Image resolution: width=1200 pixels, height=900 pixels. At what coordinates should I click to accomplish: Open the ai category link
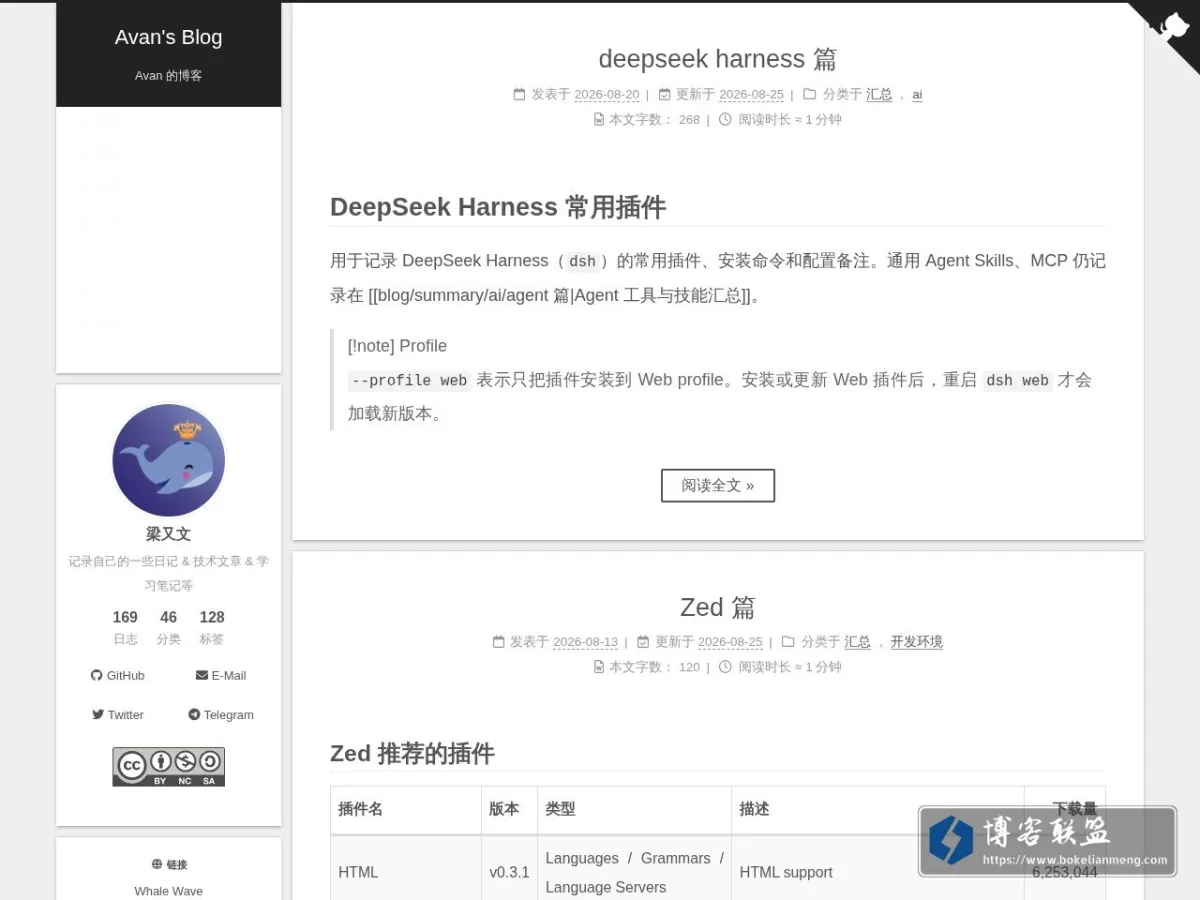(917, 95)
